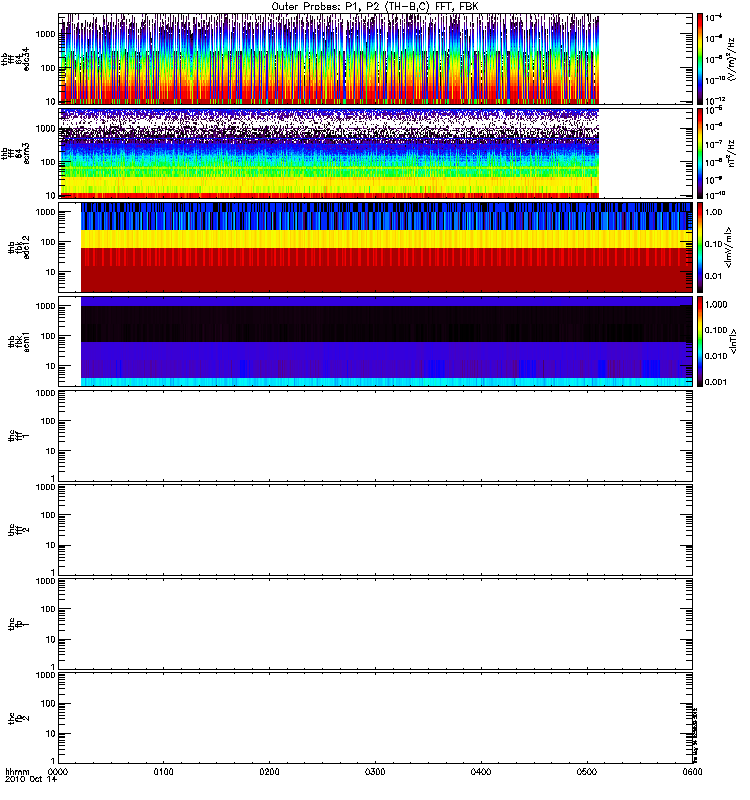The height and width of the screenshot is (800, 750).
Task: Click the "thc fff 1" y-axis label
Action: pos(19,436)
